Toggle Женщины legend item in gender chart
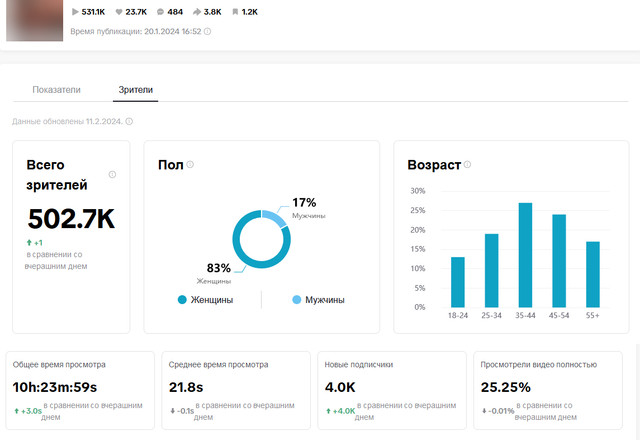 pyautogui.click(x=206, y=300)
